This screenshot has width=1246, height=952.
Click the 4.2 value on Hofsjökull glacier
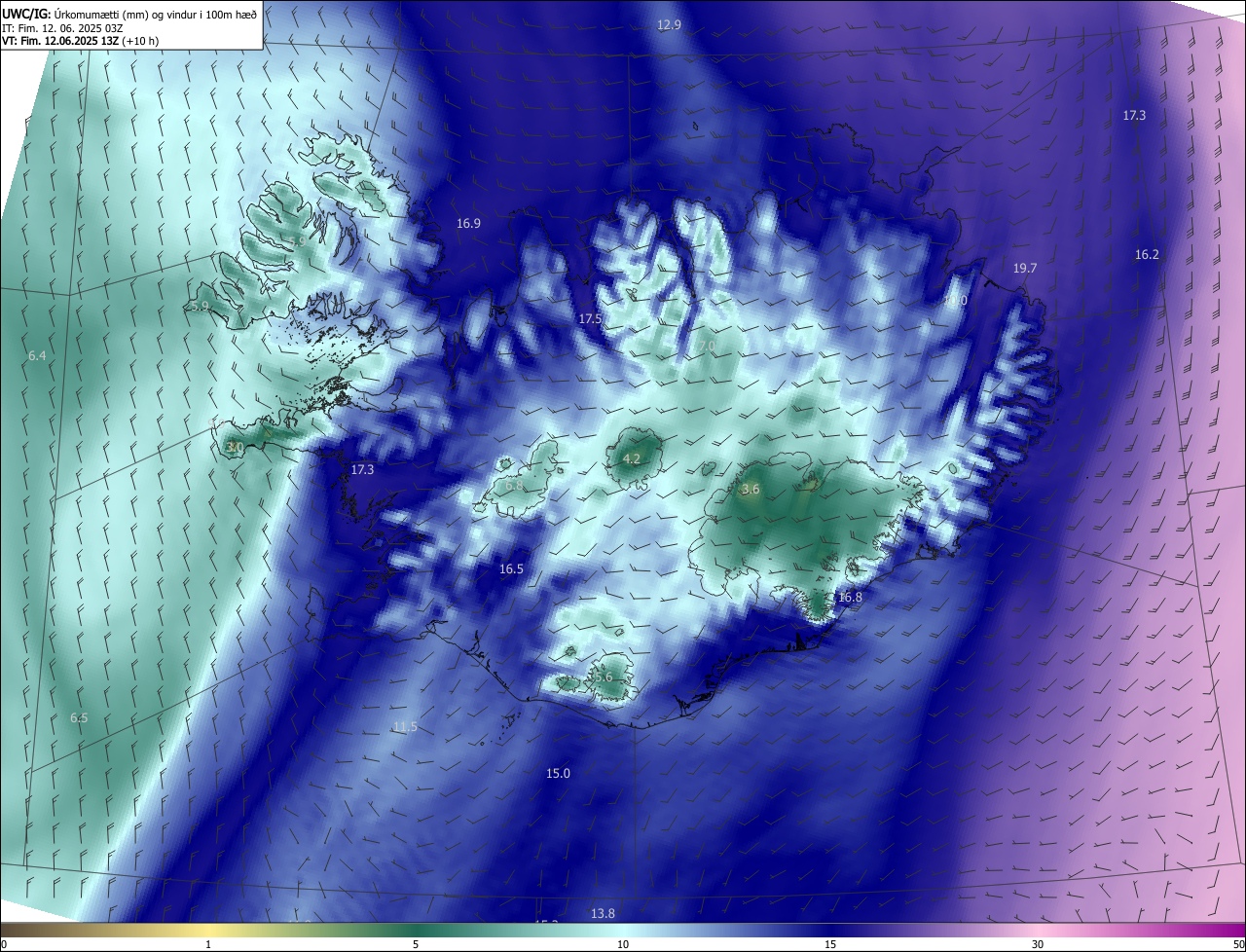pos(632,459)
